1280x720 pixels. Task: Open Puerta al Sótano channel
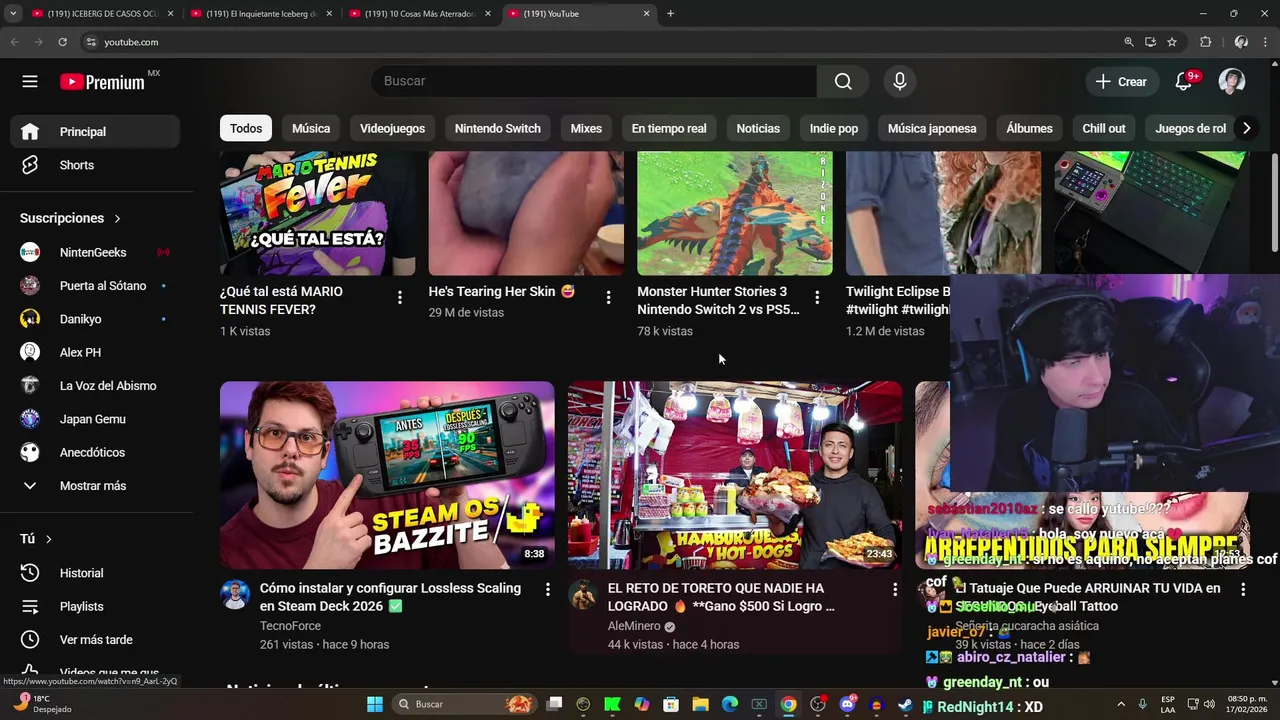(95, 286)
